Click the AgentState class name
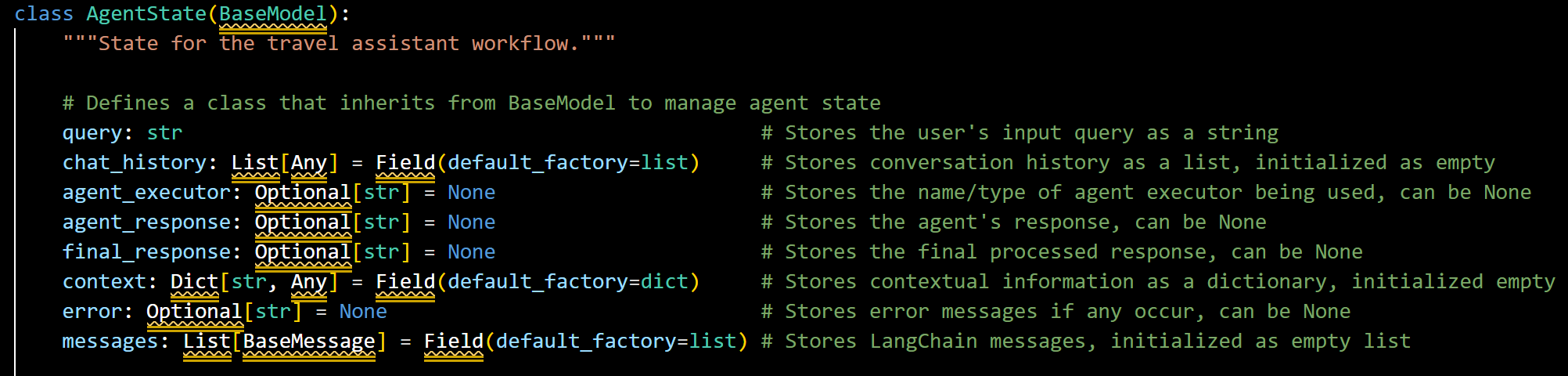1568x376 pixels. (146, 14)
